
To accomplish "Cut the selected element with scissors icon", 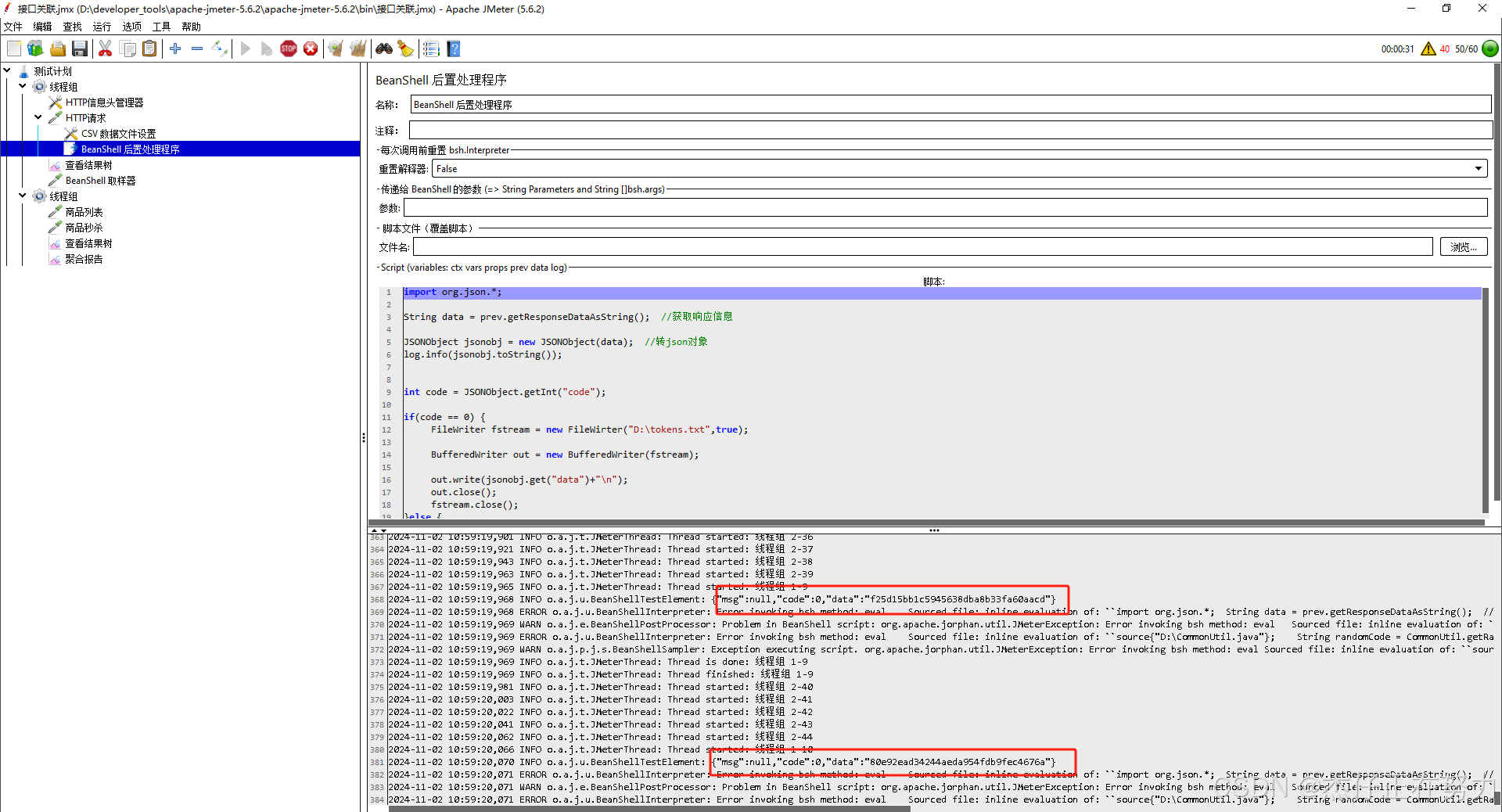I will pyautogui.click(x=105, y=49).
